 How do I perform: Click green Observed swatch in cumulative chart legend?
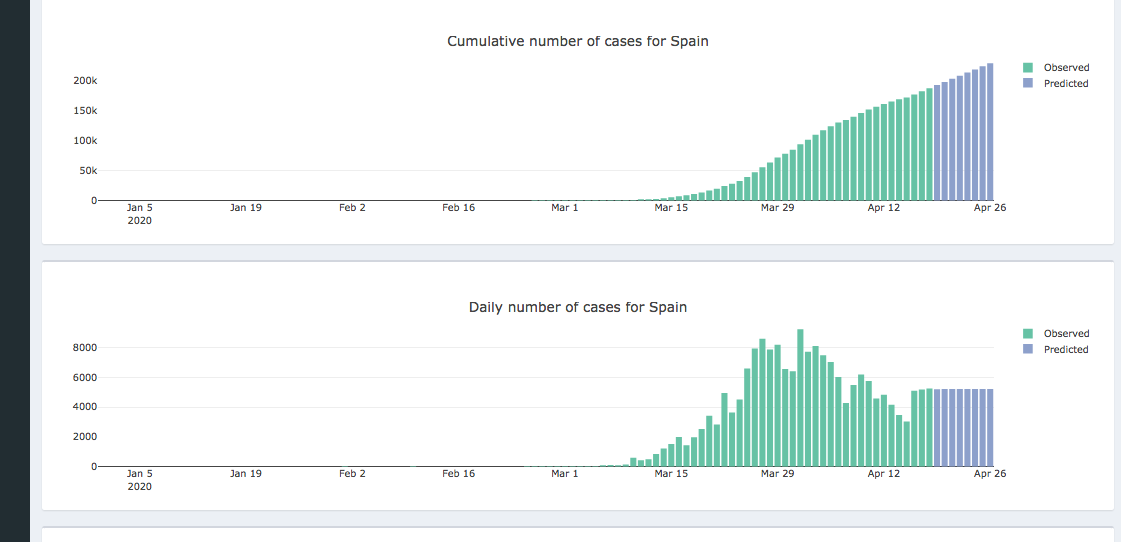[x=1028, y=68]
